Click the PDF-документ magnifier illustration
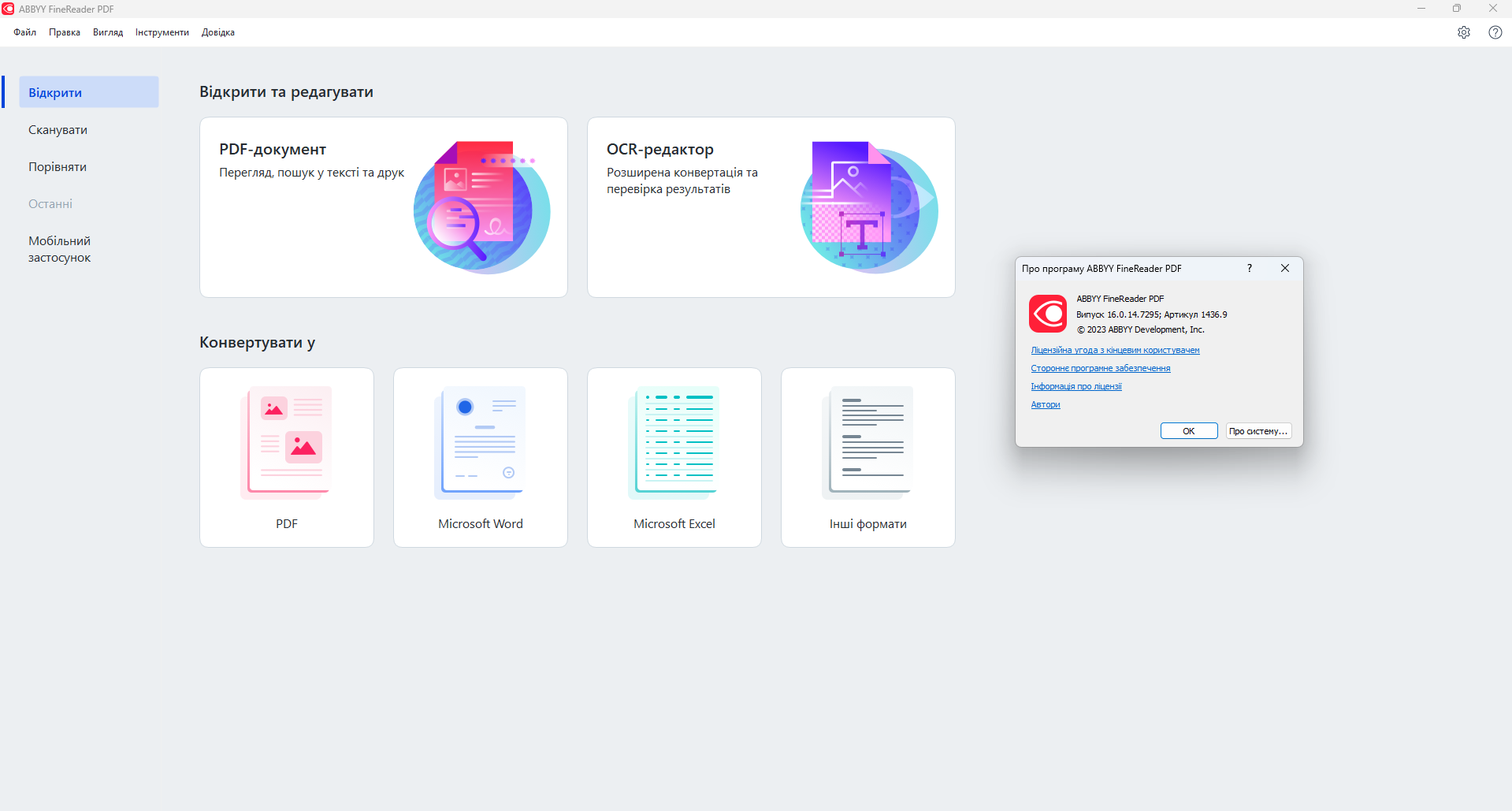This screenshot has height=811, width=1512. click(x=481, y=208)
